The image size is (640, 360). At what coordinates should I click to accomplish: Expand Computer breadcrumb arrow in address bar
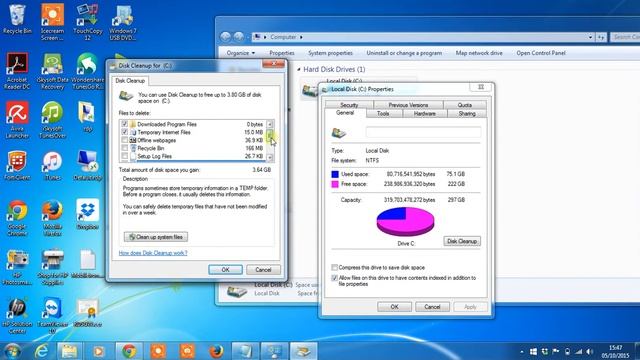pos(301,37)
